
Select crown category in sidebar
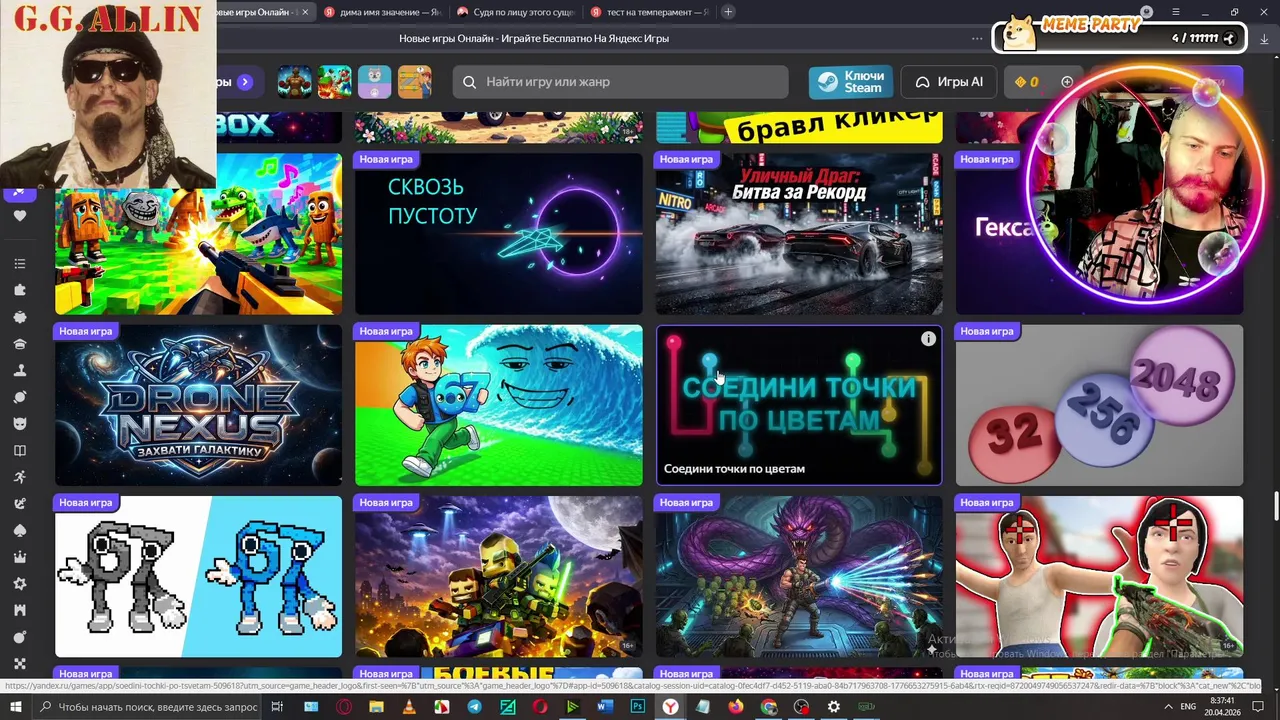tap(20, 557)
